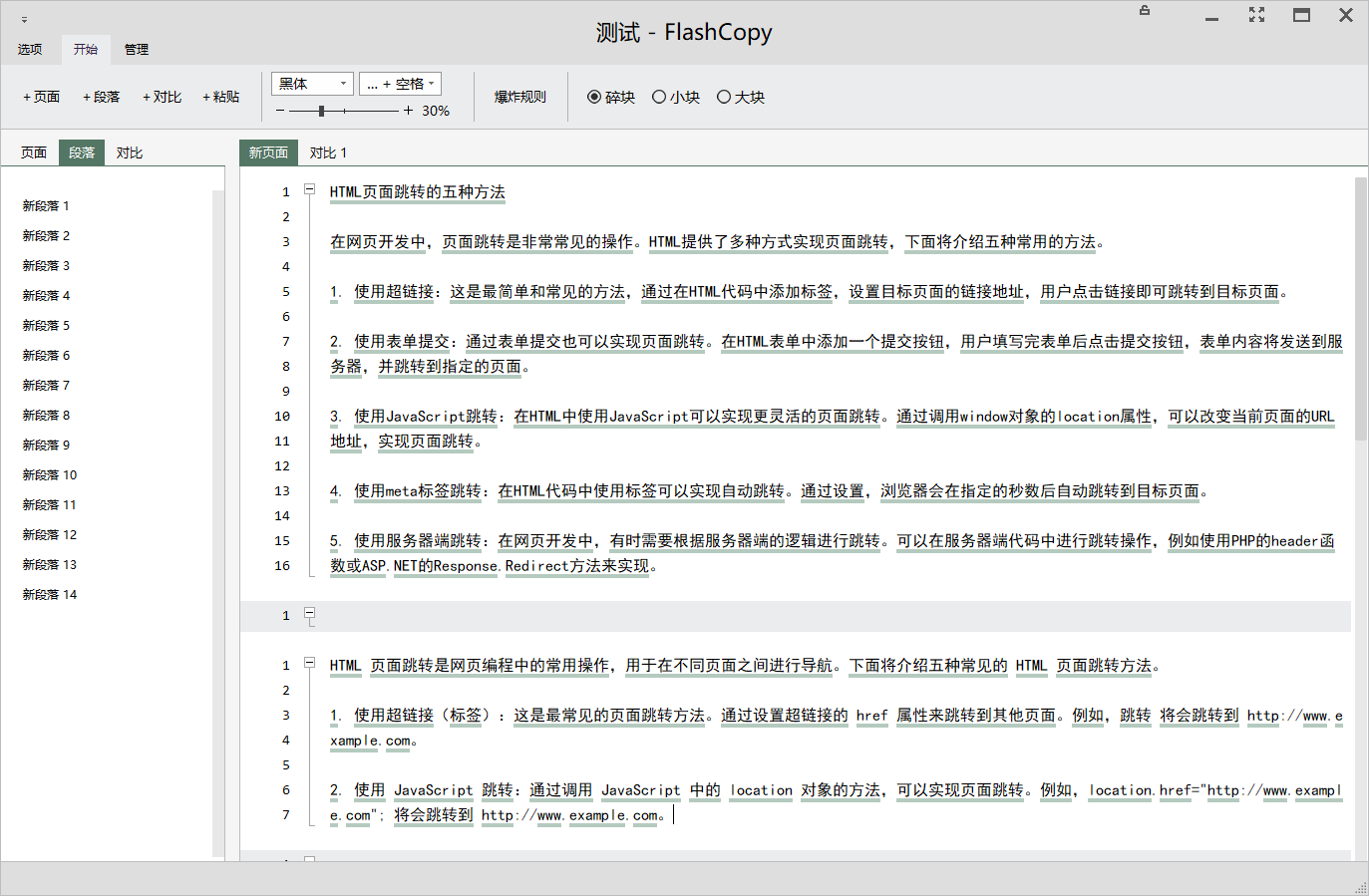Open the 对比 1 document tab
Screen dimensions: 1369x896
328,152
